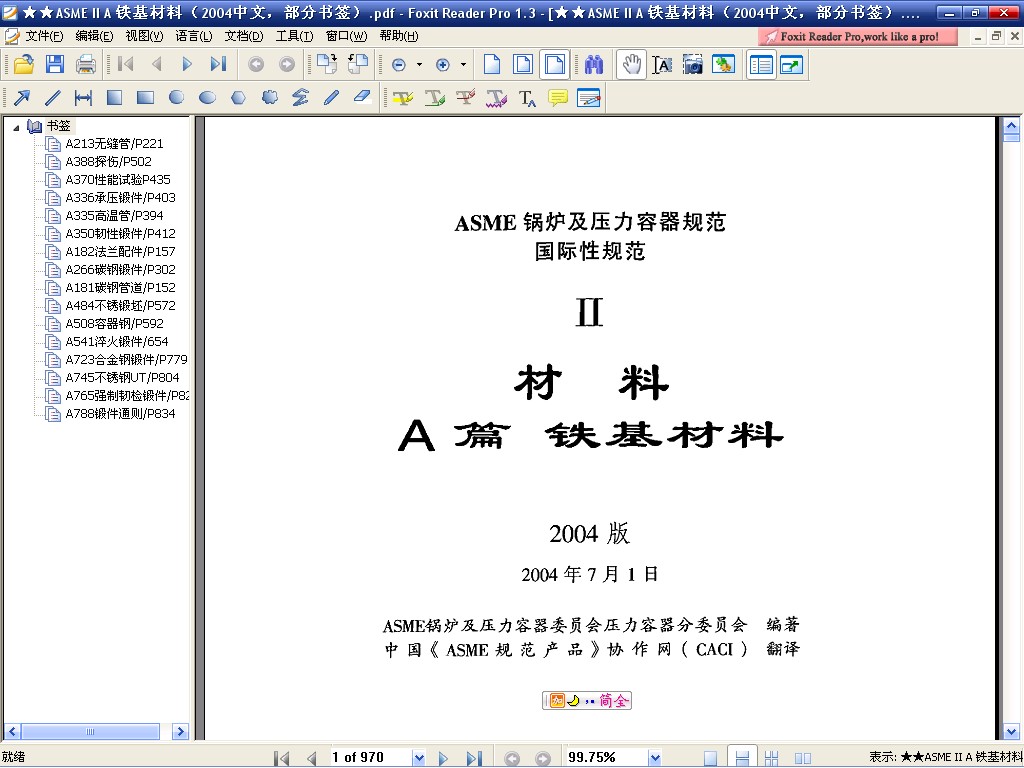Open the 文档(D) menu
This screenshot has height=768, width=1024.
(244, 36)
